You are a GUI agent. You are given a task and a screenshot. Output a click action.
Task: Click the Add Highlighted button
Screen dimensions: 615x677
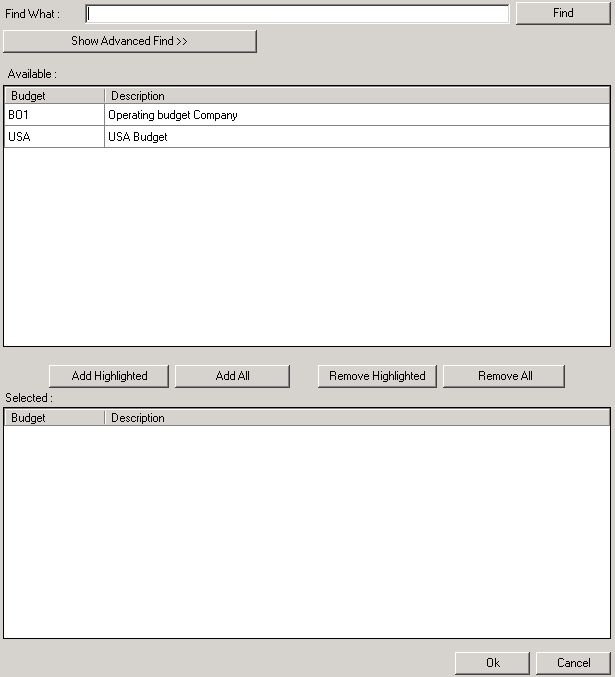pos(110,376)
